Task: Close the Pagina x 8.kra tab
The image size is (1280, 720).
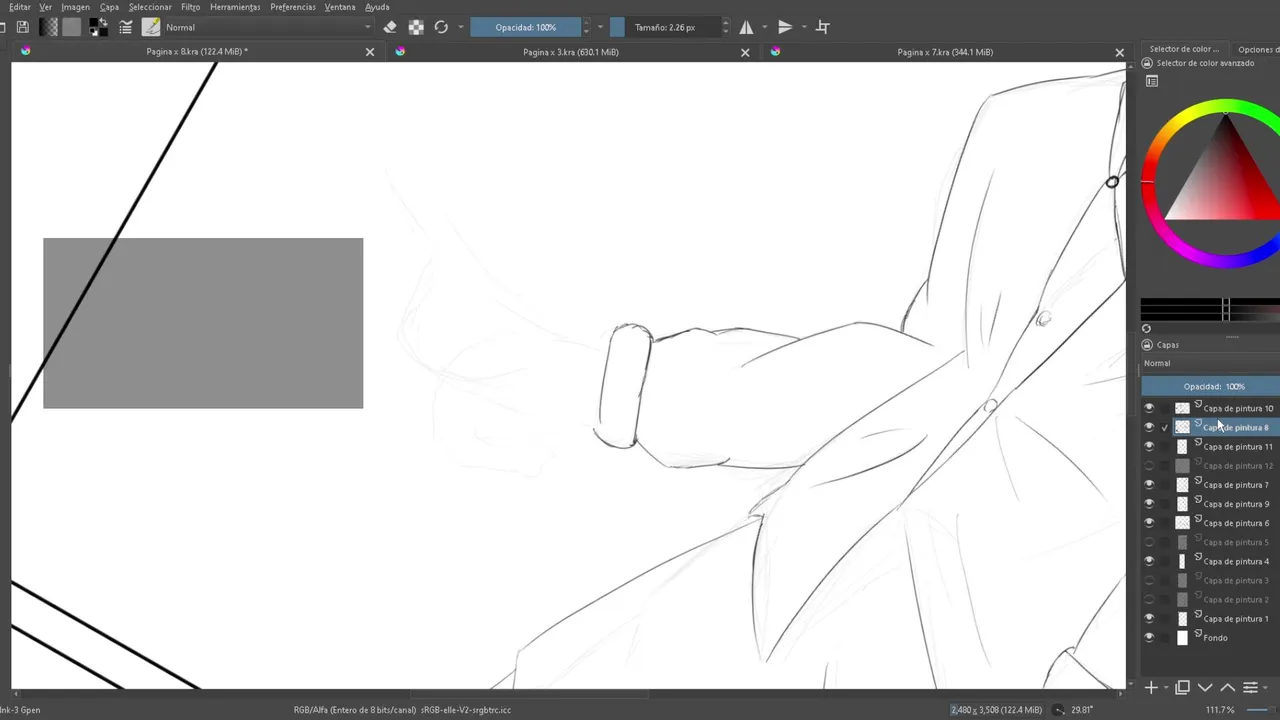Action: (x=370, y=52)
